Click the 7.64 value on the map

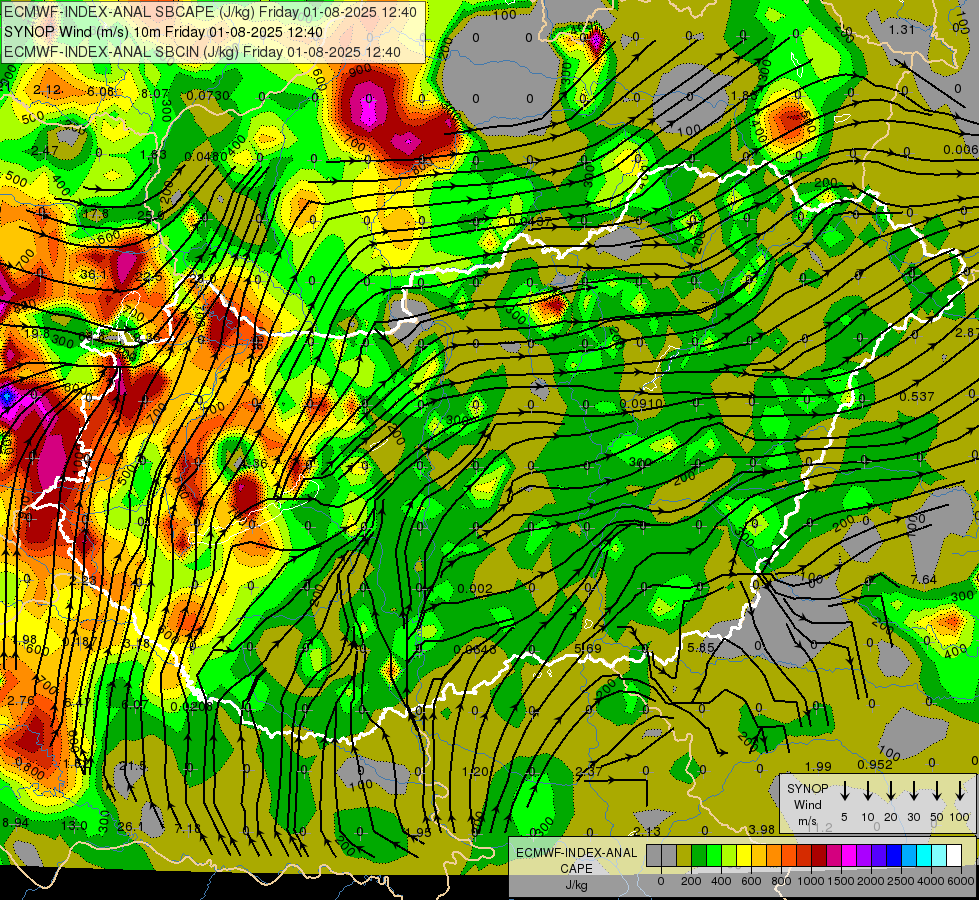[x=923, y=580]
